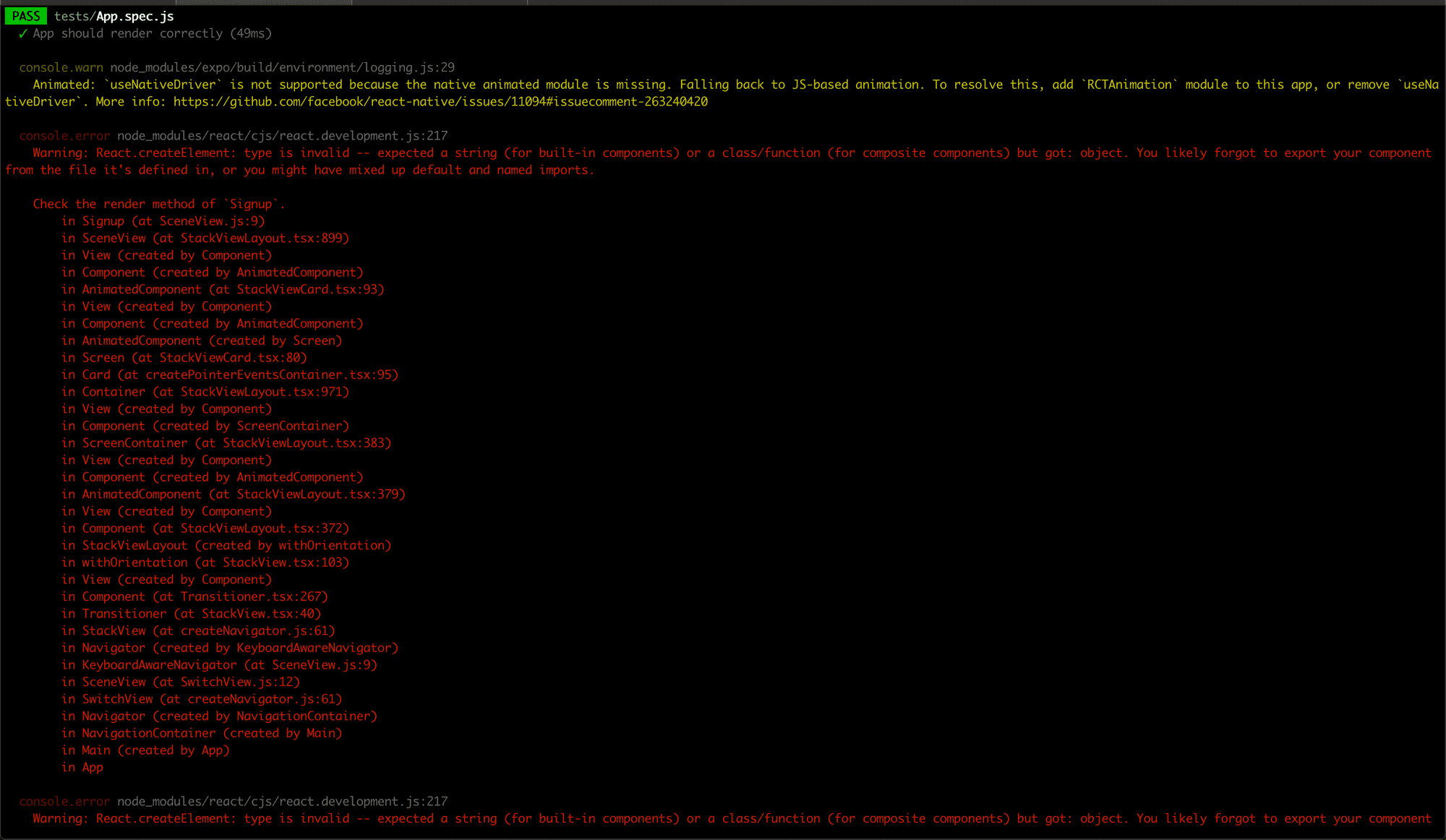Click the tests/App.spec.js file path

click(114, 16)
